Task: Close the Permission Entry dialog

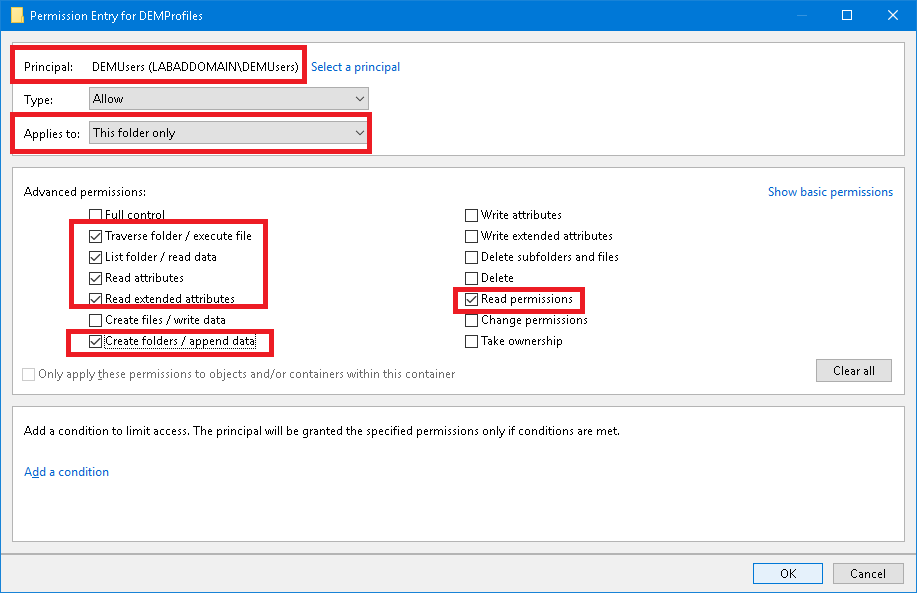Action: 893,16
